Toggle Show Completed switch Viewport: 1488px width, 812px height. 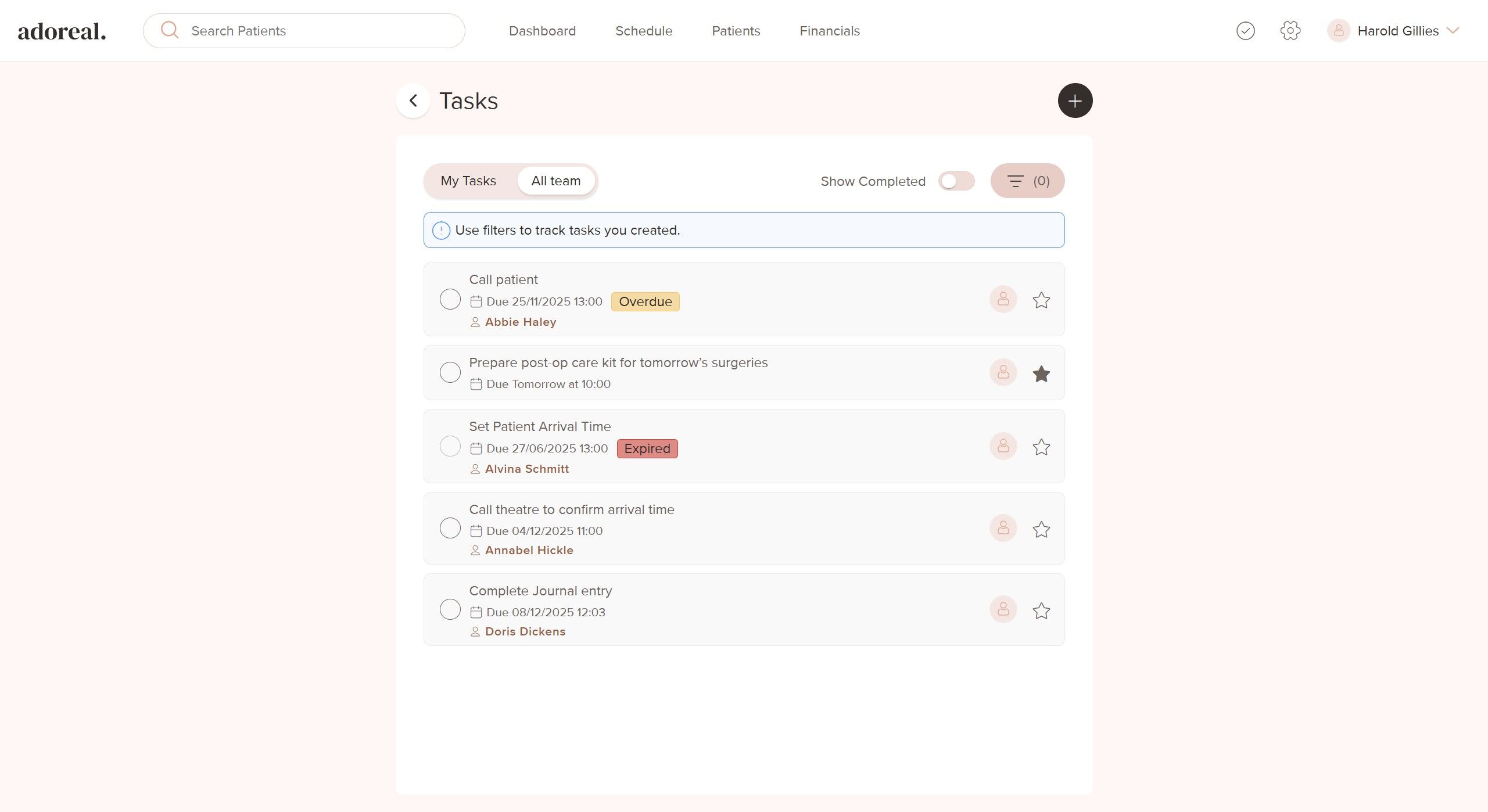pyautogui.click(x=956, y=181)
